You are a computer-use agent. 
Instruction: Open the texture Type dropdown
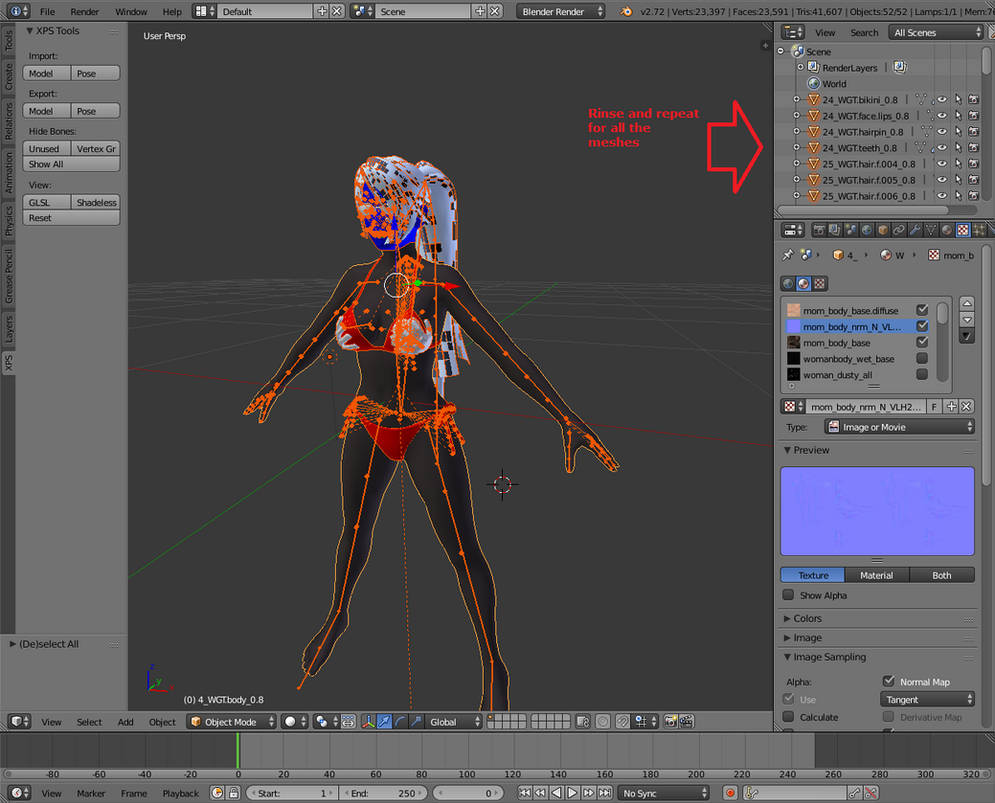899,427
